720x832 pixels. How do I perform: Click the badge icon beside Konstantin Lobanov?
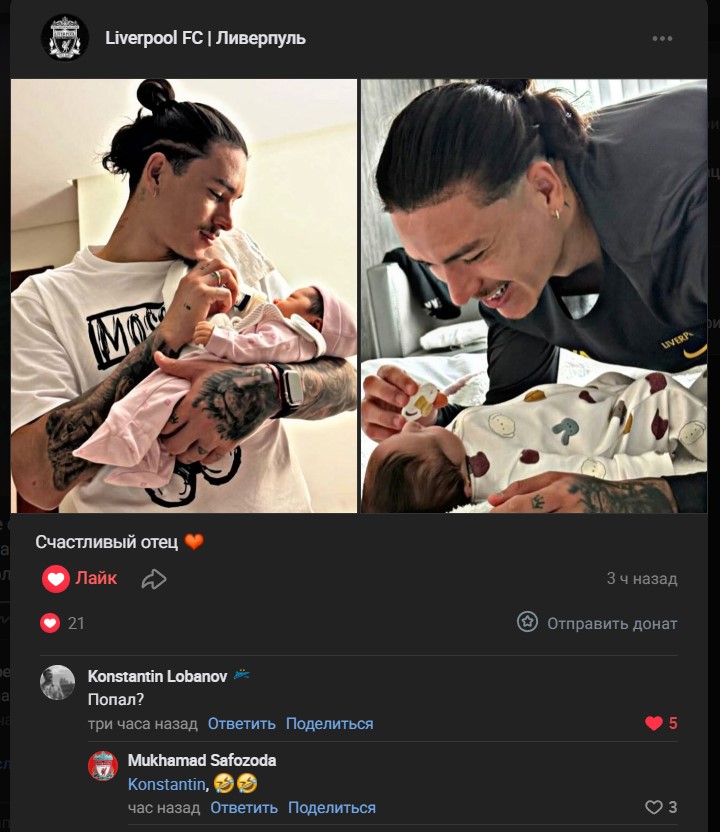pos(241,675)
